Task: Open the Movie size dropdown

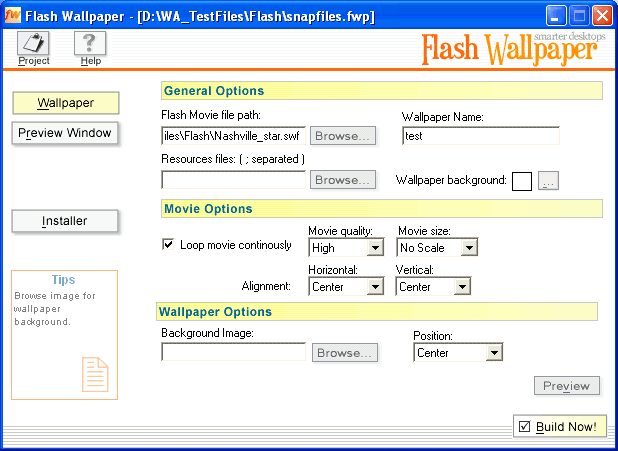Action: point(437,248)
